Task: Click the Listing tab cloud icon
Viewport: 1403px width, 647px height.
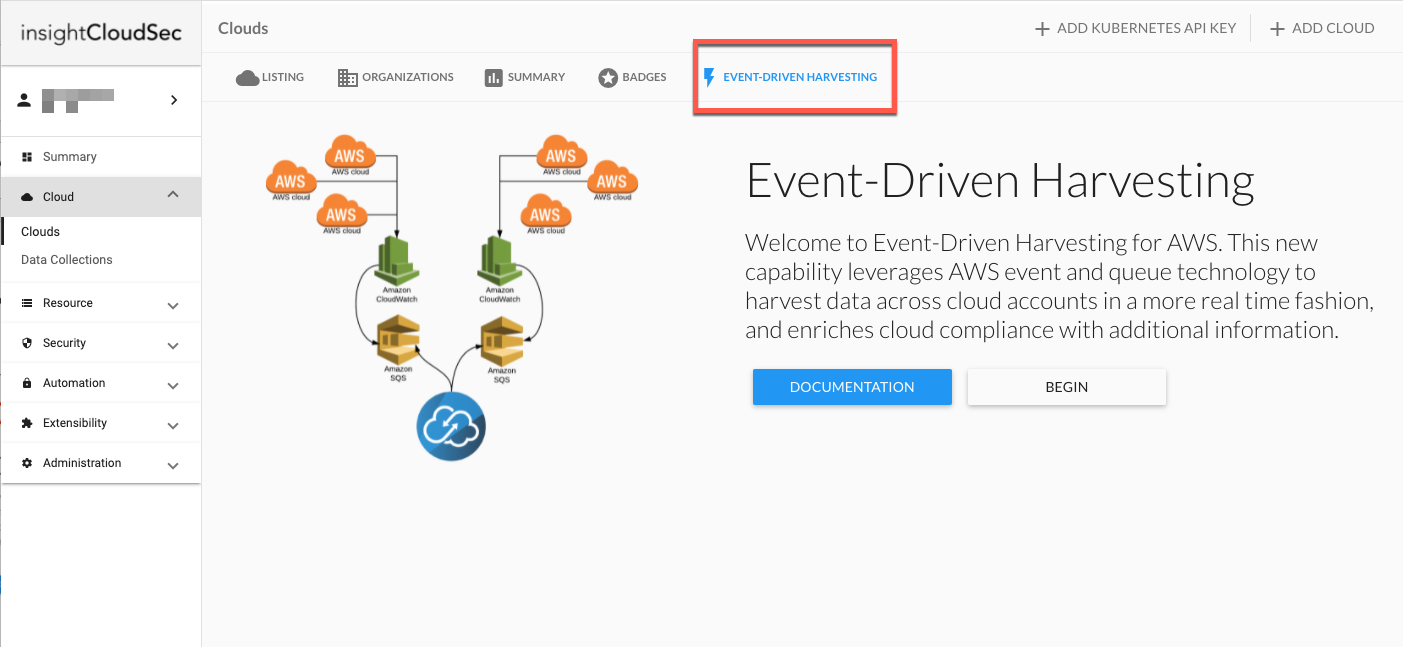Action: pyautogui.click(x=248, y=78)
